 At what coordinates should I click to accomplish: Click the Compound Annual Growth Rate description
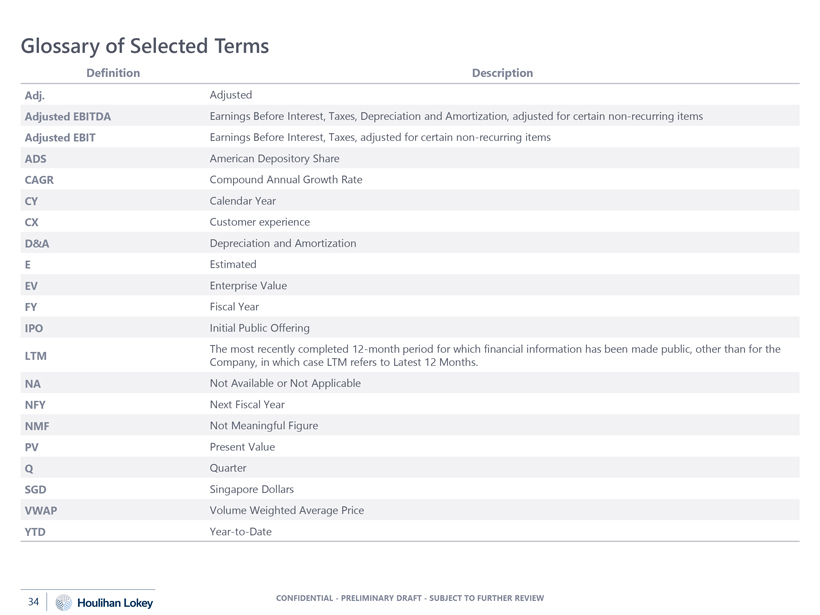pos(286,180)
